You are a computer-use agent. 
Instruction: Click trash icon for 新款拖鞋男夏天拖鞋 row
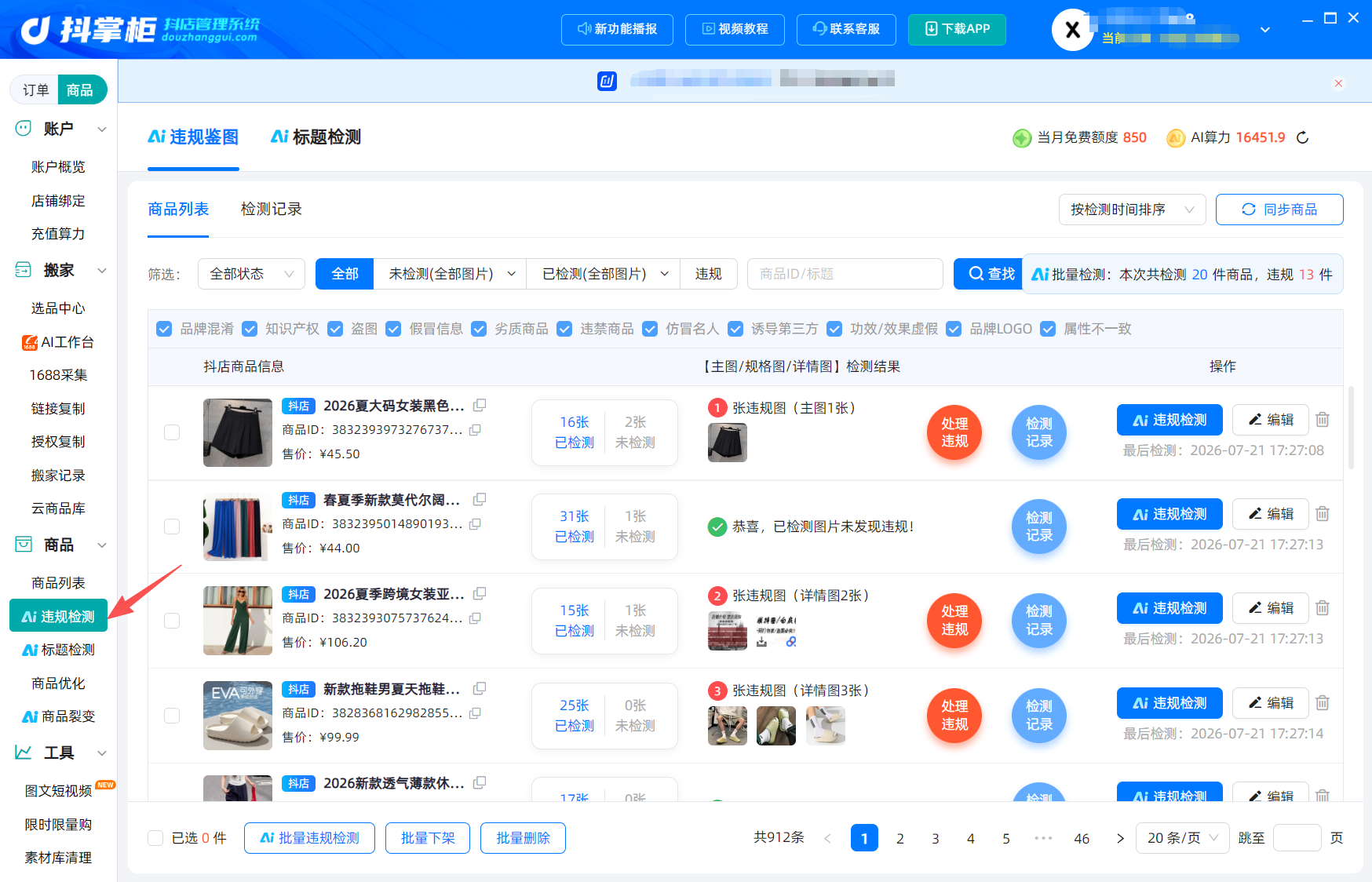click(x=1323, y=703)
